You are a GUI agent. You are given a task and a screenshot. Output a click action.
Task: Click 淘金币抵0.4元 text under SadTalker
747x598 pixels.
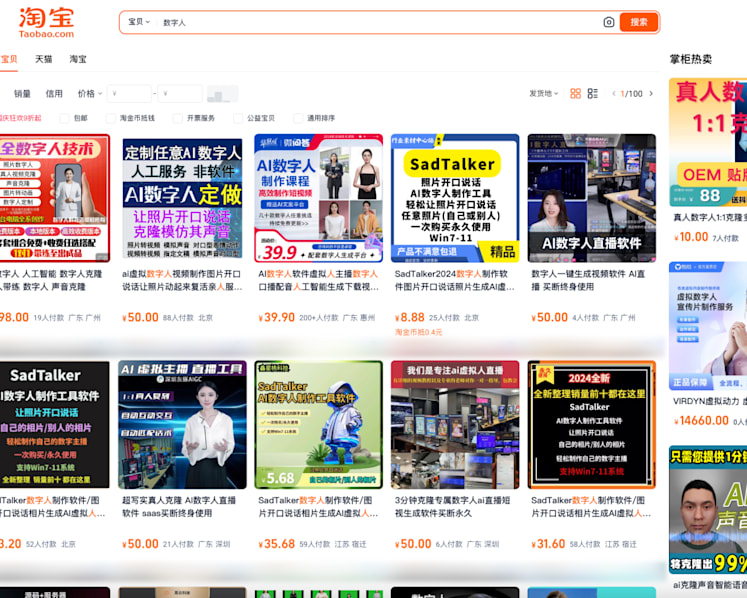[418, 332]
